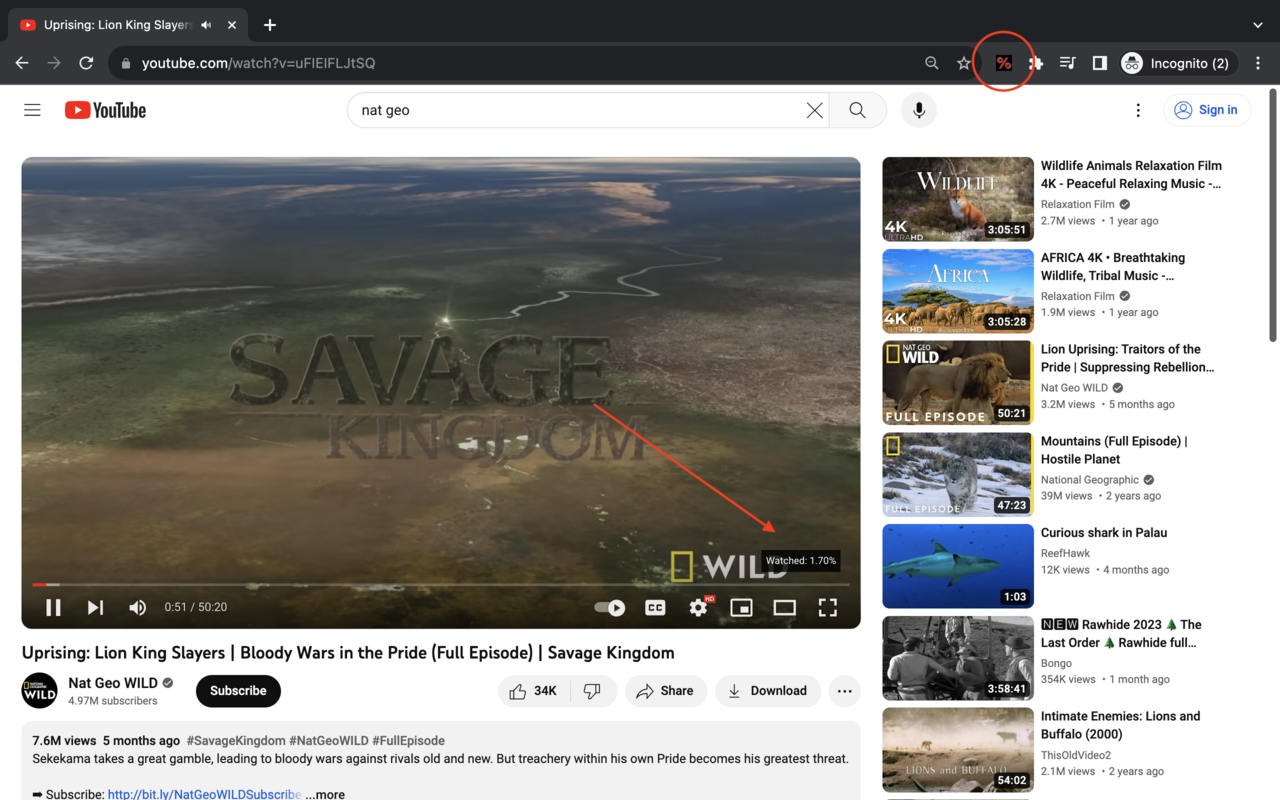This screenshot has width=1280, height=800.
Task: Switch to theater mode
Action: tap(784, 607)
